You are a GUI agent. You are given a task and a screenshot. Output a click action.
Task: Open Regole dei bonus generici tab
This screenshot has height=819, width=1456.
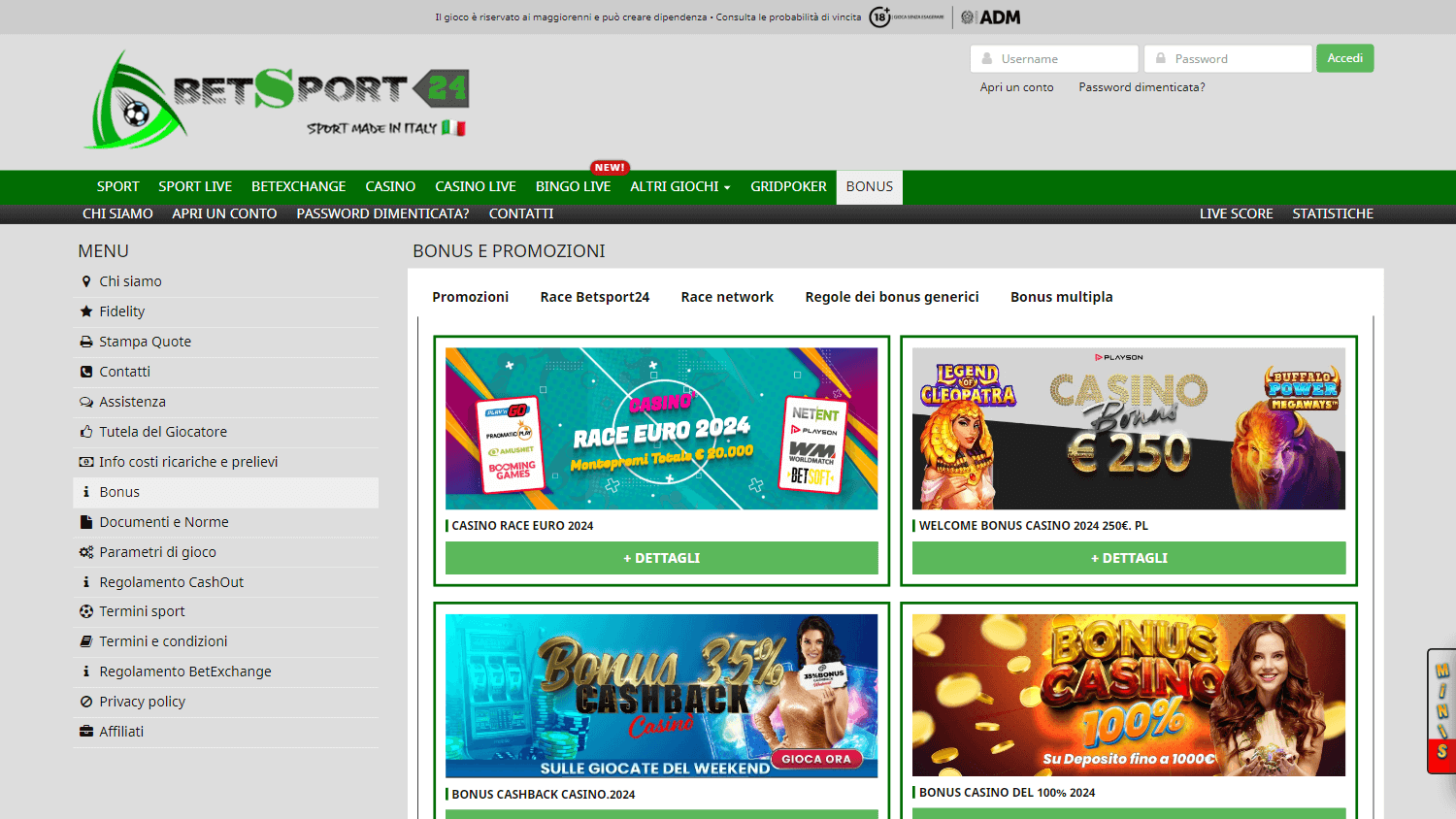pyautogui.click(x=892, y=297)
